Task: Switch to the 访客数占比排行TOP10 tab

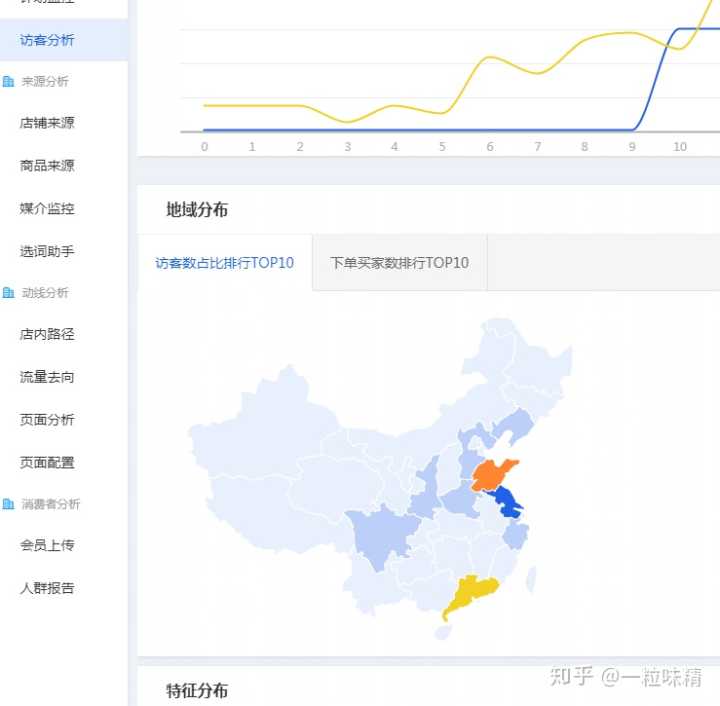Action: pyautogui.click(x=224, y=263)
